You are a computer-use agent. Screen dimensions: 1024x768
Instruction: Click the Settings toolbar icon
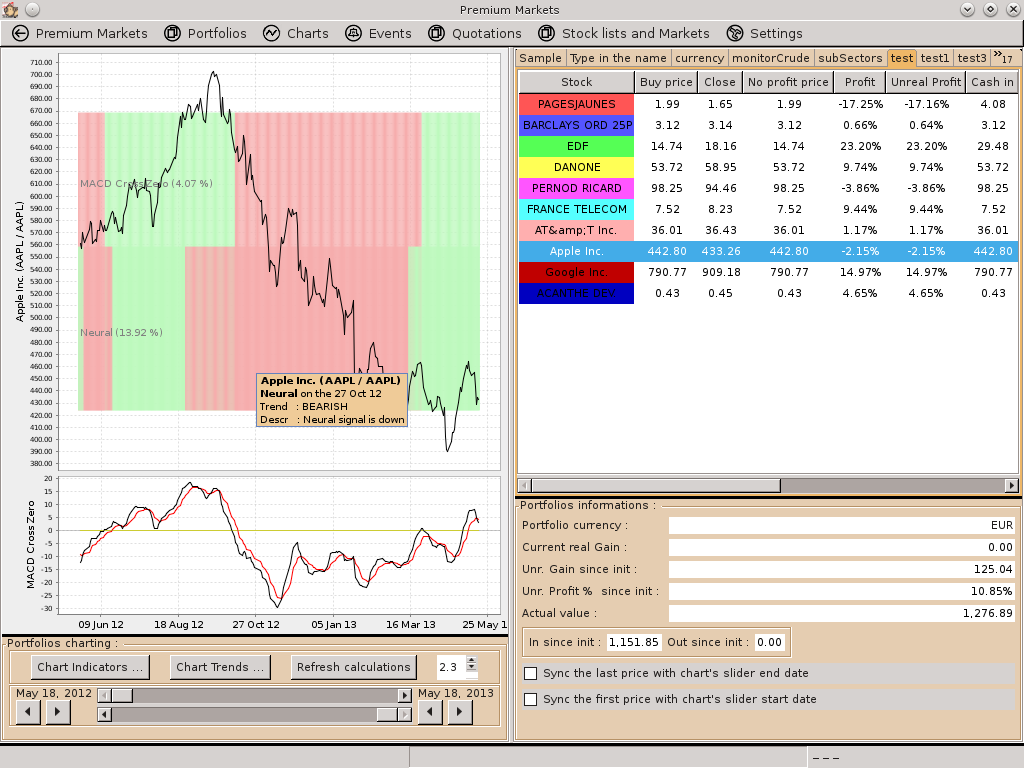coord(735,33)
